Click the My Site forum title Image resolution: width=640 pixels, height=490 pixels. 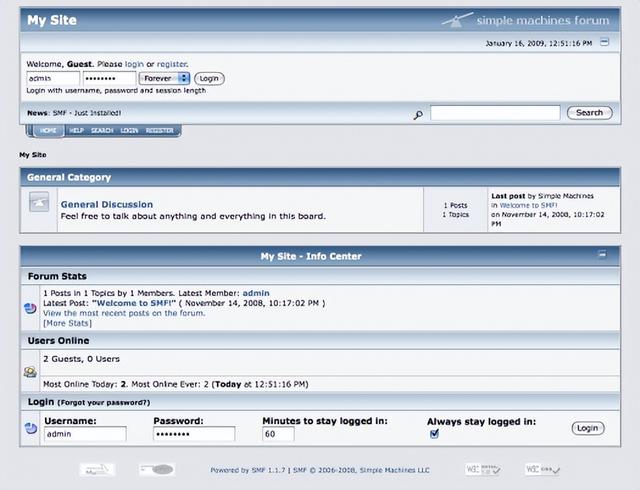pos(52,20)
